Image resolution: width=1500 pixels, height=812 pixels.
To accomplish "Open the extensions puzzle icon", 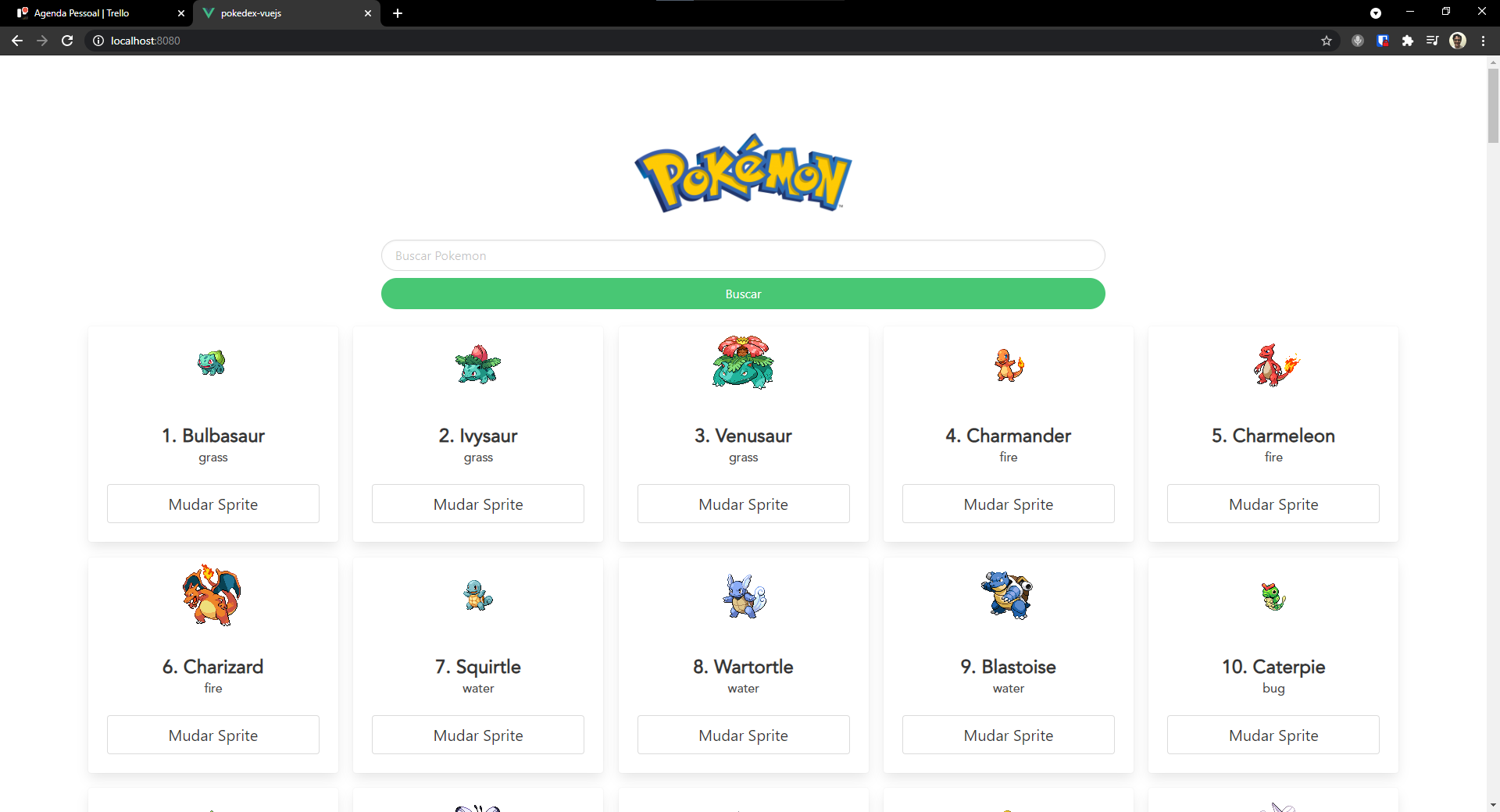I will (1408, 41).
